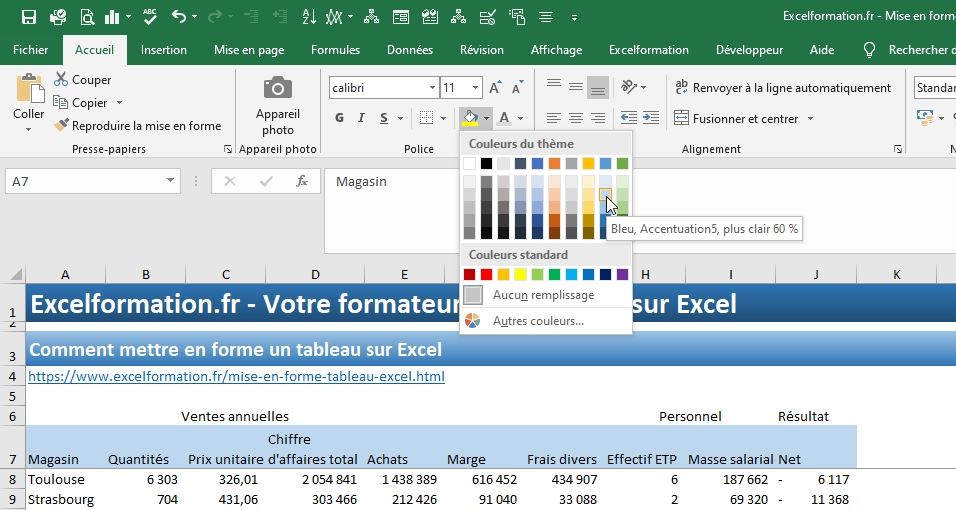
Task: Pick black theme color swatch
Action: pos(486,163)
